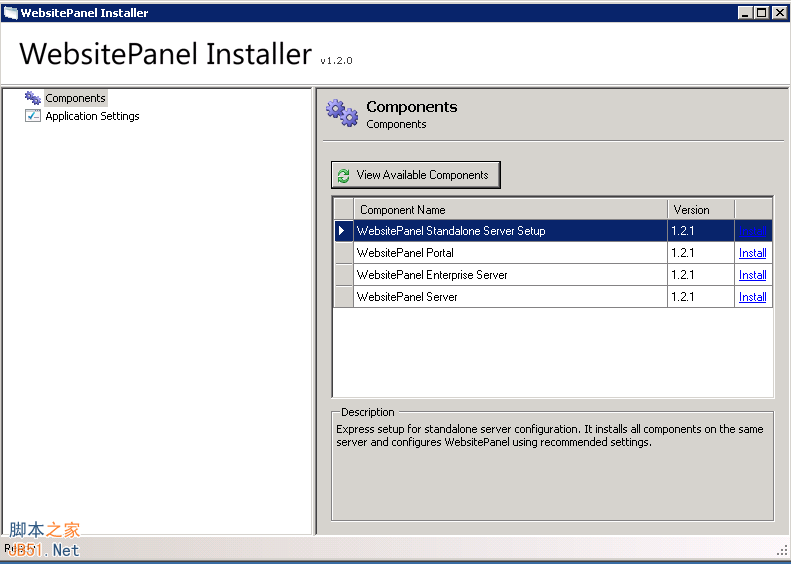Click the resize grip in bottom-right corner
This screenshot has width=791, height=564.
782,551
